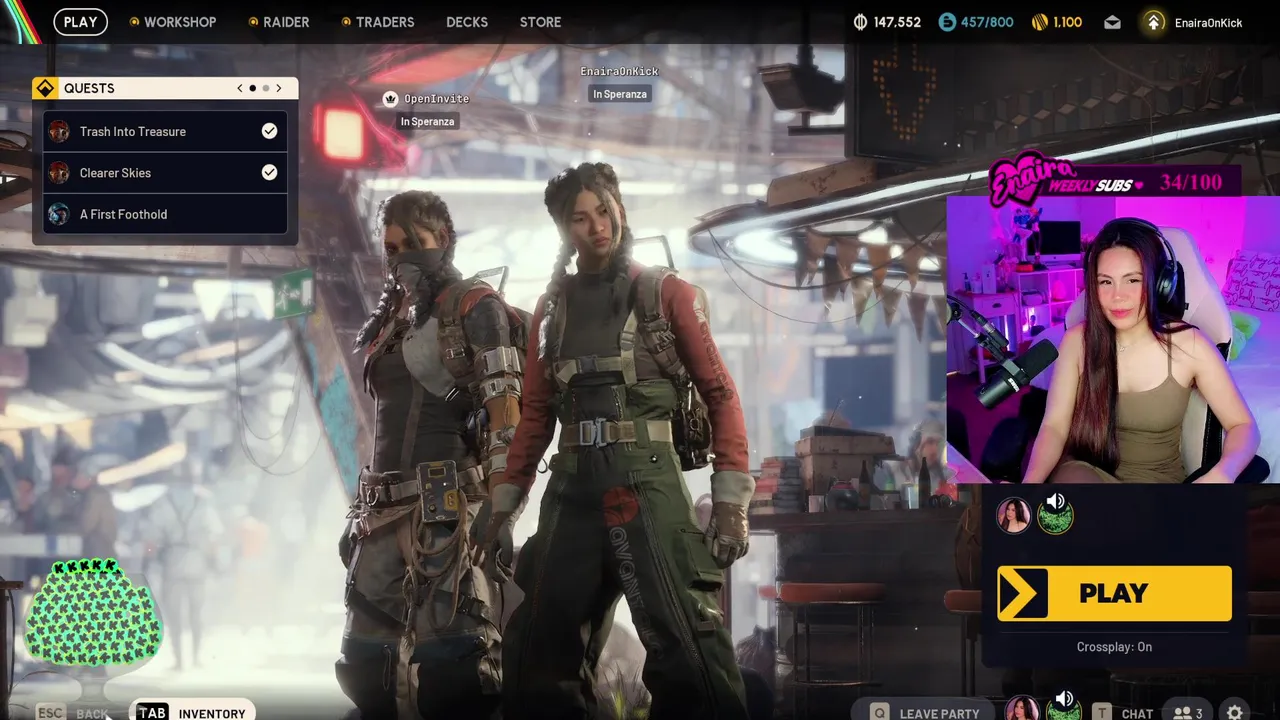
Task: Open the Trash Into Treasure quest
Action: point(165,131)
